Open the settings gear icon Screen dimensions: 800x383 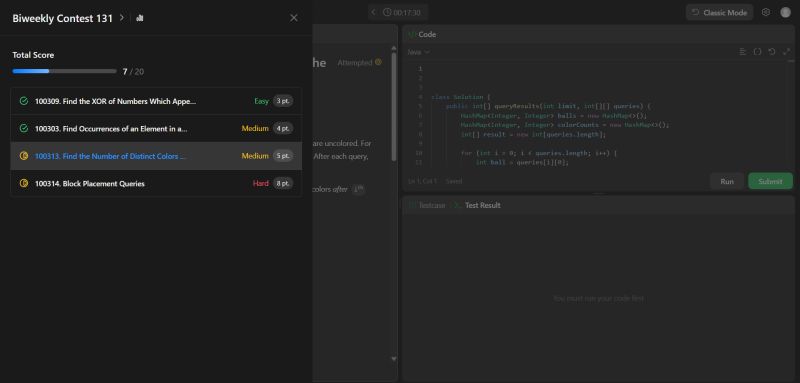[x=766, y=12]
